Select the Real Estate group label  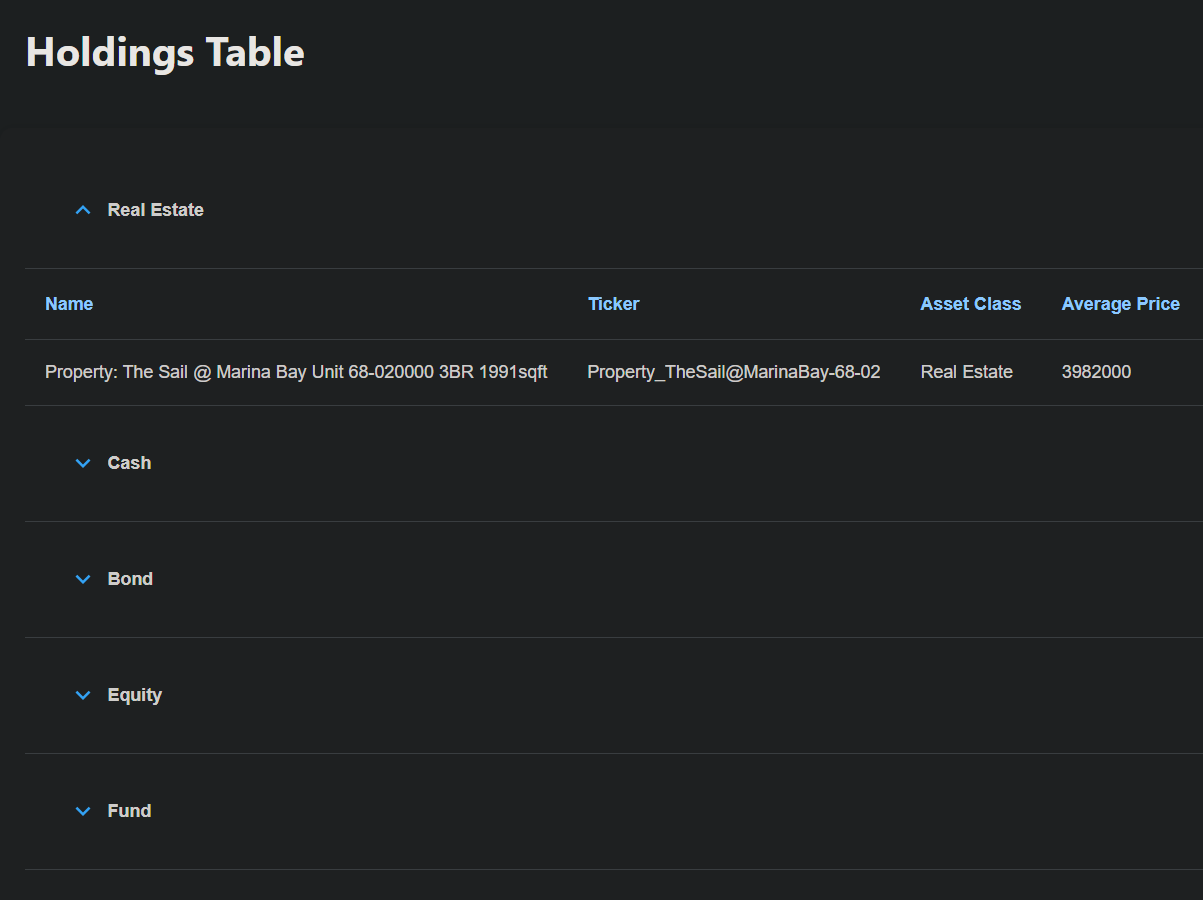point(155,210)
